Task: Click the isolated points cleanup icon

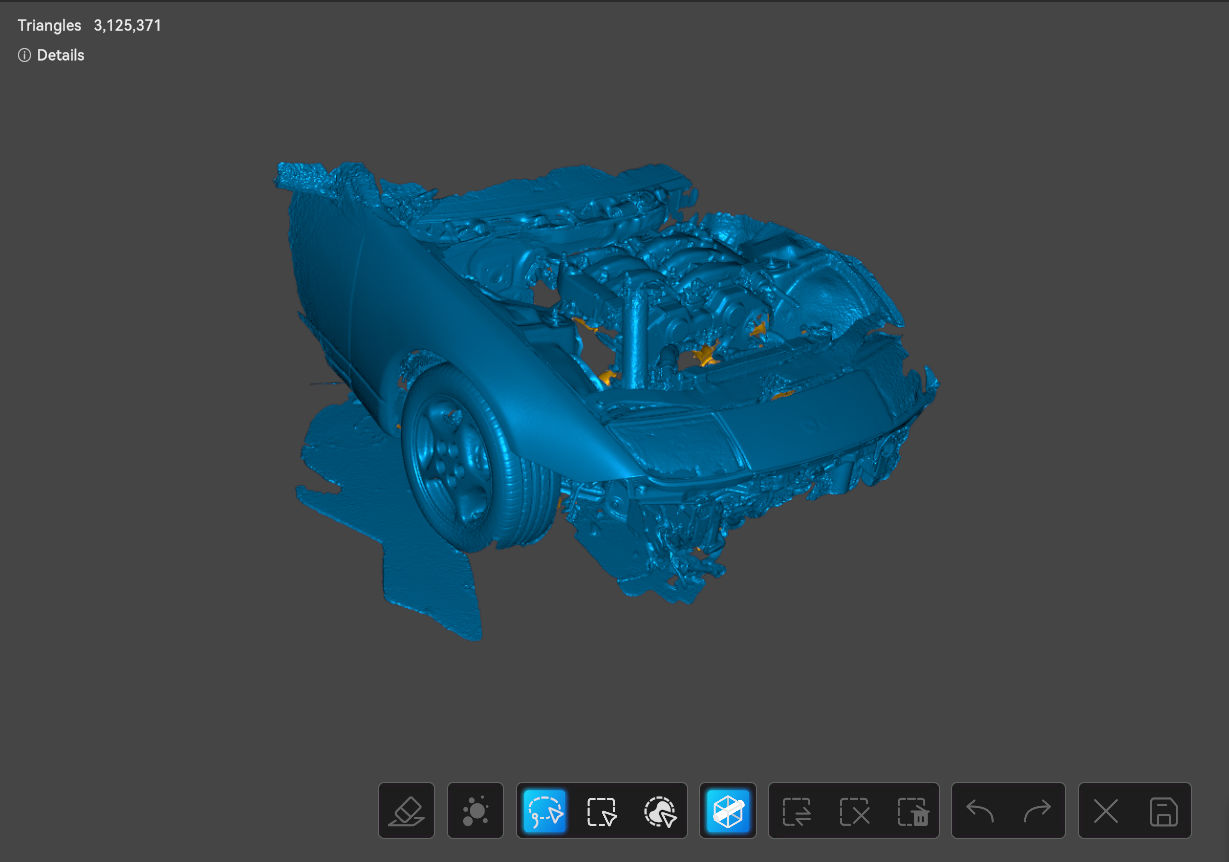Action: 475,810
